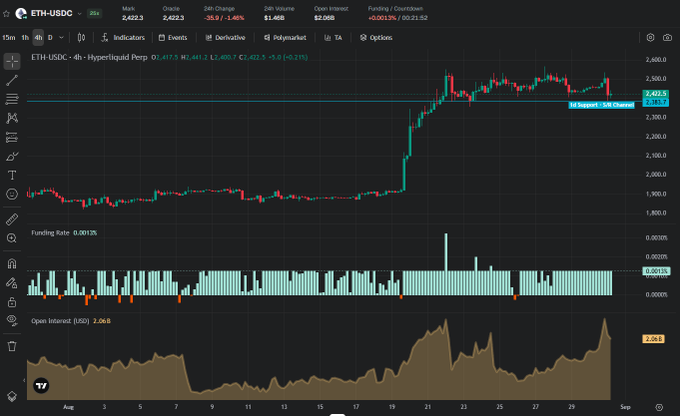Select the 4h timeframe
The image size is (680, 416).
(x=38, y=38)
